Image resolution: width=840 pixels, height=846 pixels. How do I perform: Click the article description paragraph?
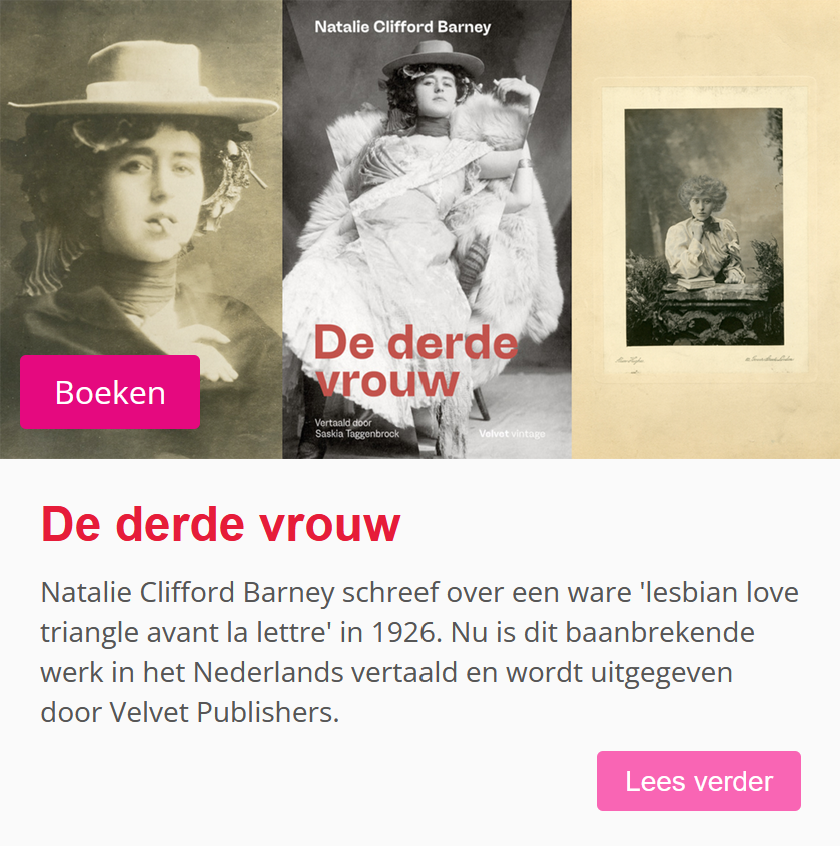point(420,652)
